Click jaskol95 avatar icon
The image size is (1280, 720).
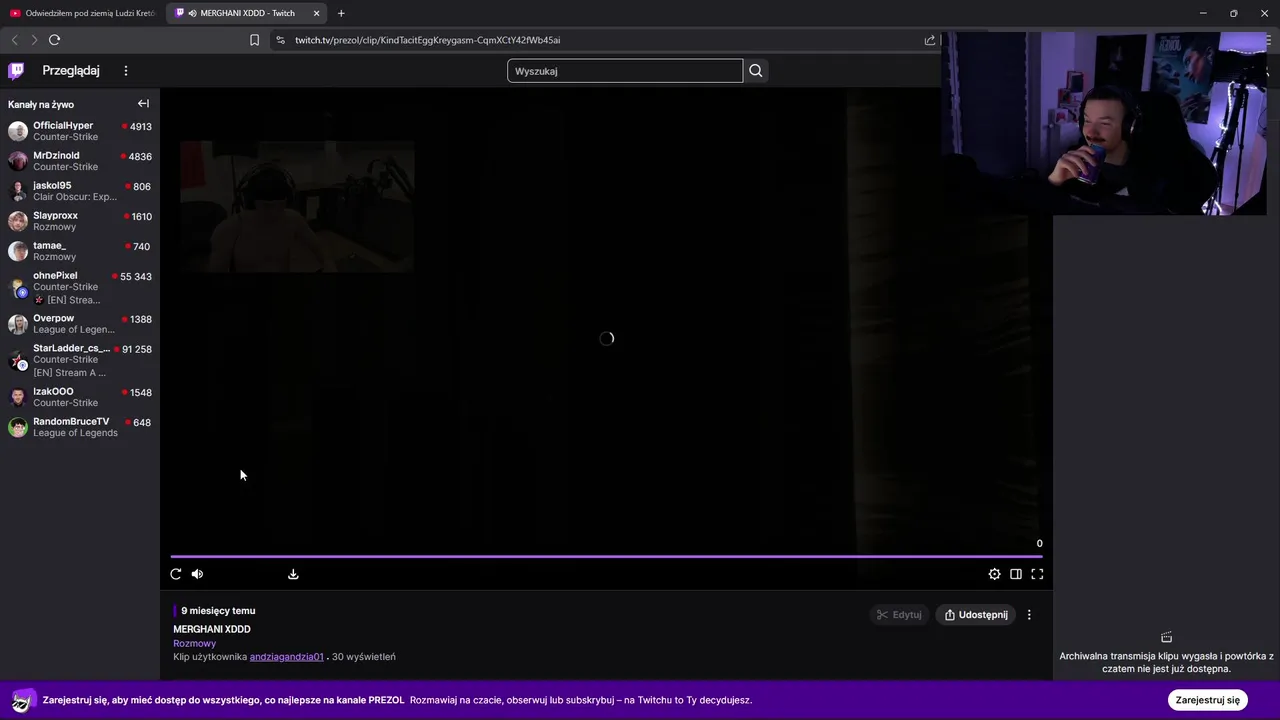tap(18, 191)
